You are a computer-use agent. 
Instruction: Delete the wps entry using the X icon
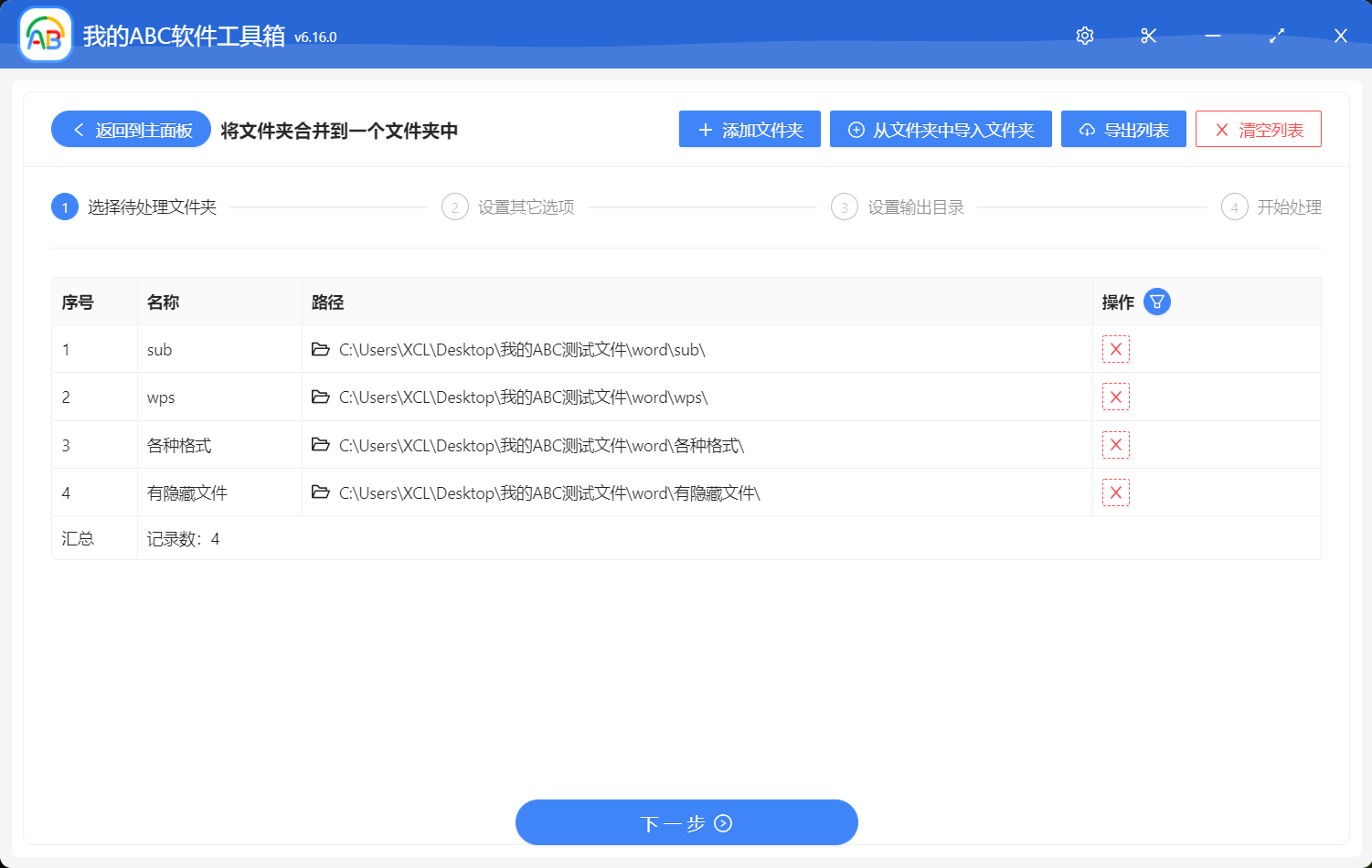(1116, 397)
